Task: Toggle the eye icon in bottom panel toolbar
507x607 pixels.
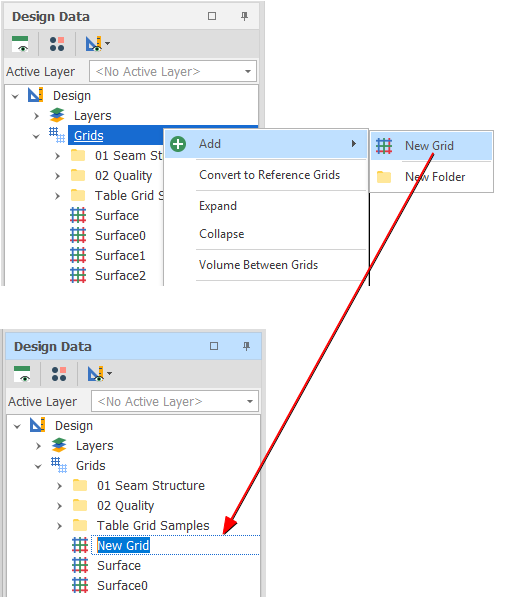Action: point(22,374)
